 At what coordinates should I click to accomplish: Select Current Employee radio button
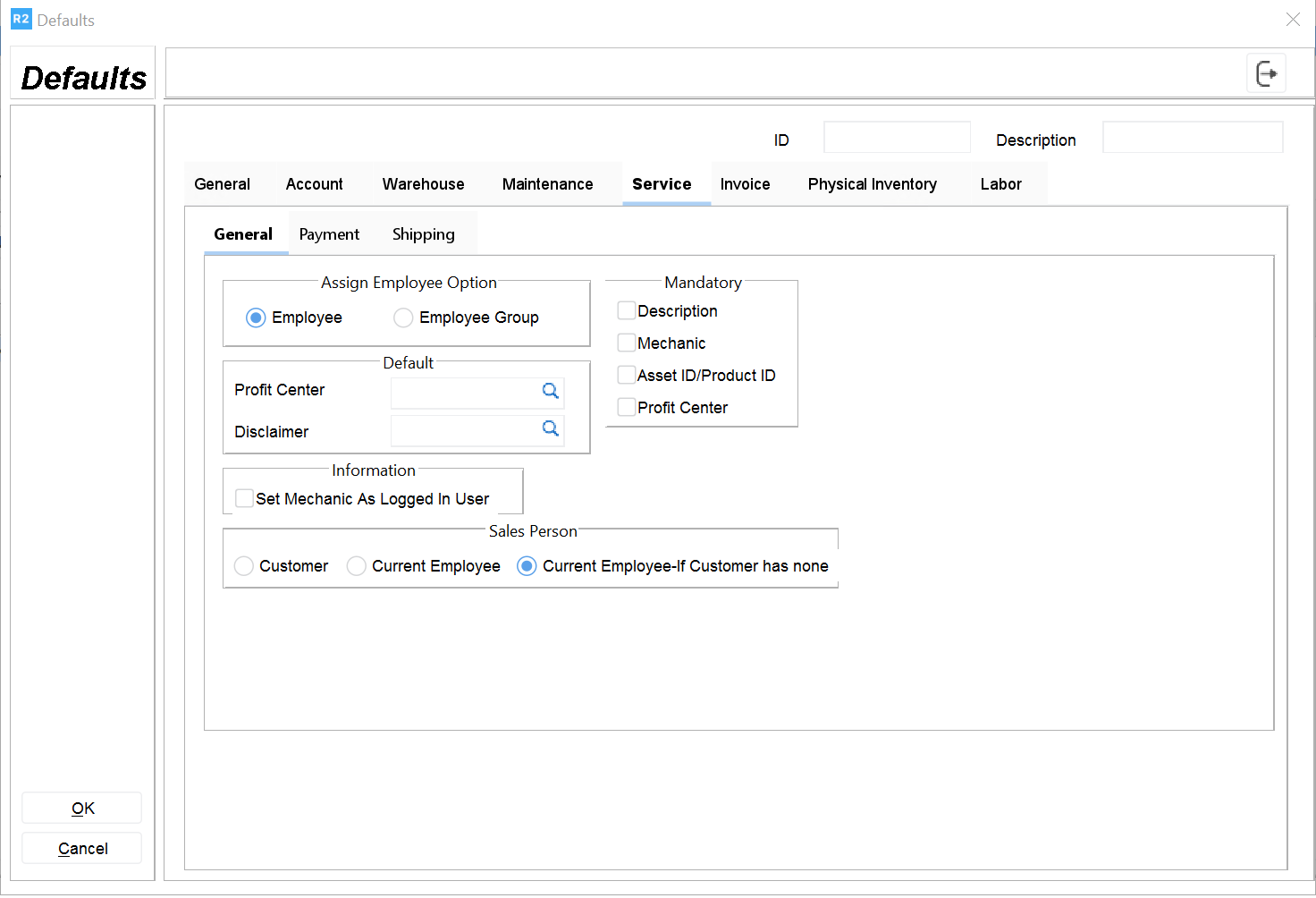357,566
